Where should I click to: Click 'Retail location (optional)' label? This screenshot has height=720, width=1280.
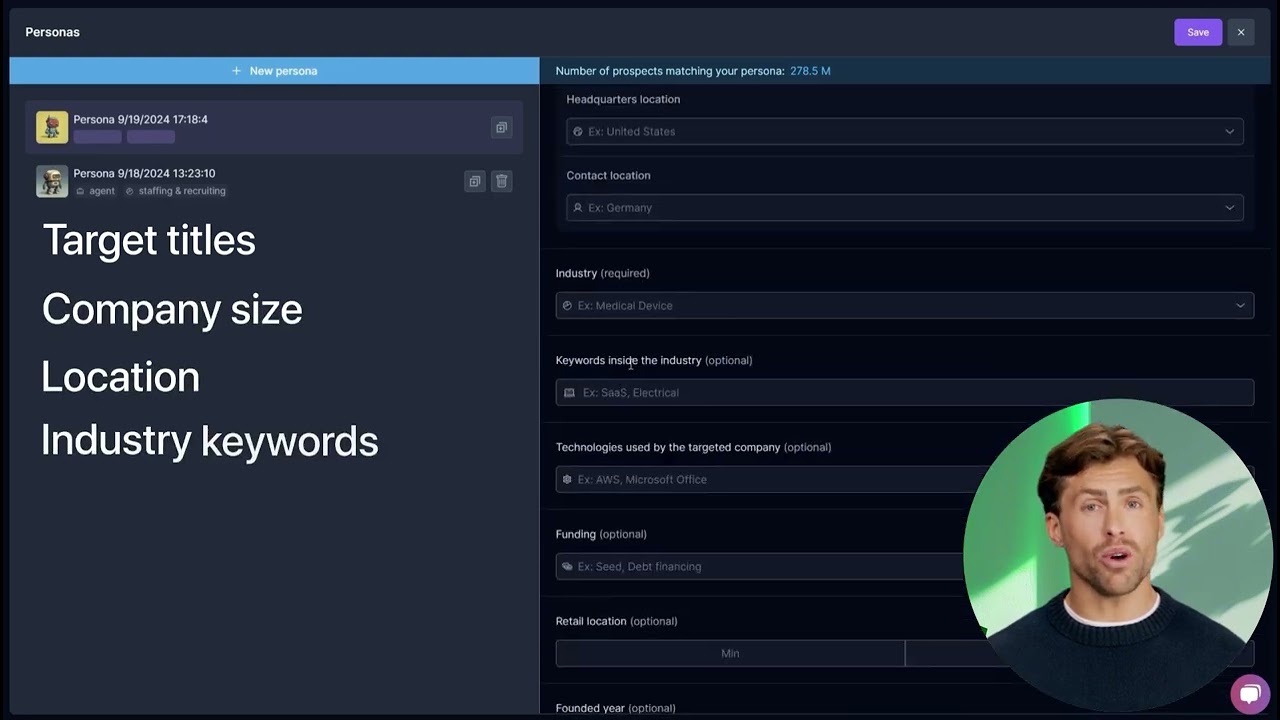pyautogui.click(x=617, y=621)
